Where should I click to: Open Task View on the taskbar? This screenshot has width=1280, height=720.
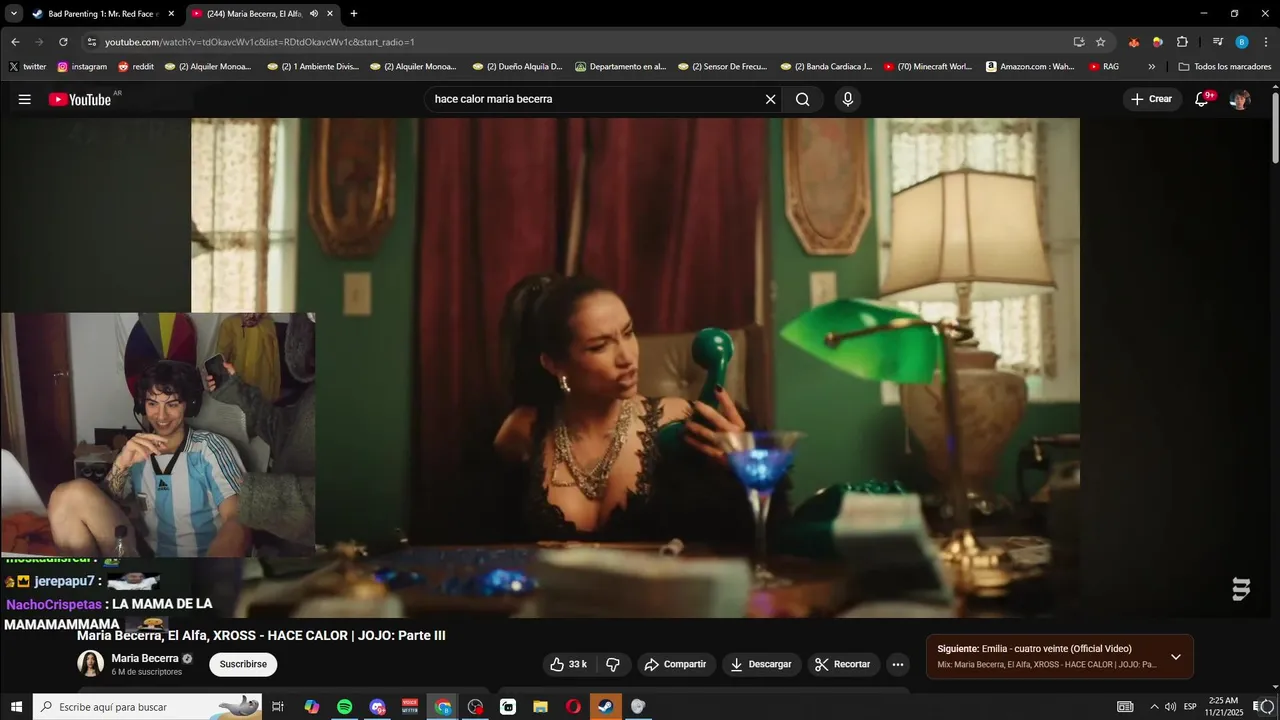(278, 707)
